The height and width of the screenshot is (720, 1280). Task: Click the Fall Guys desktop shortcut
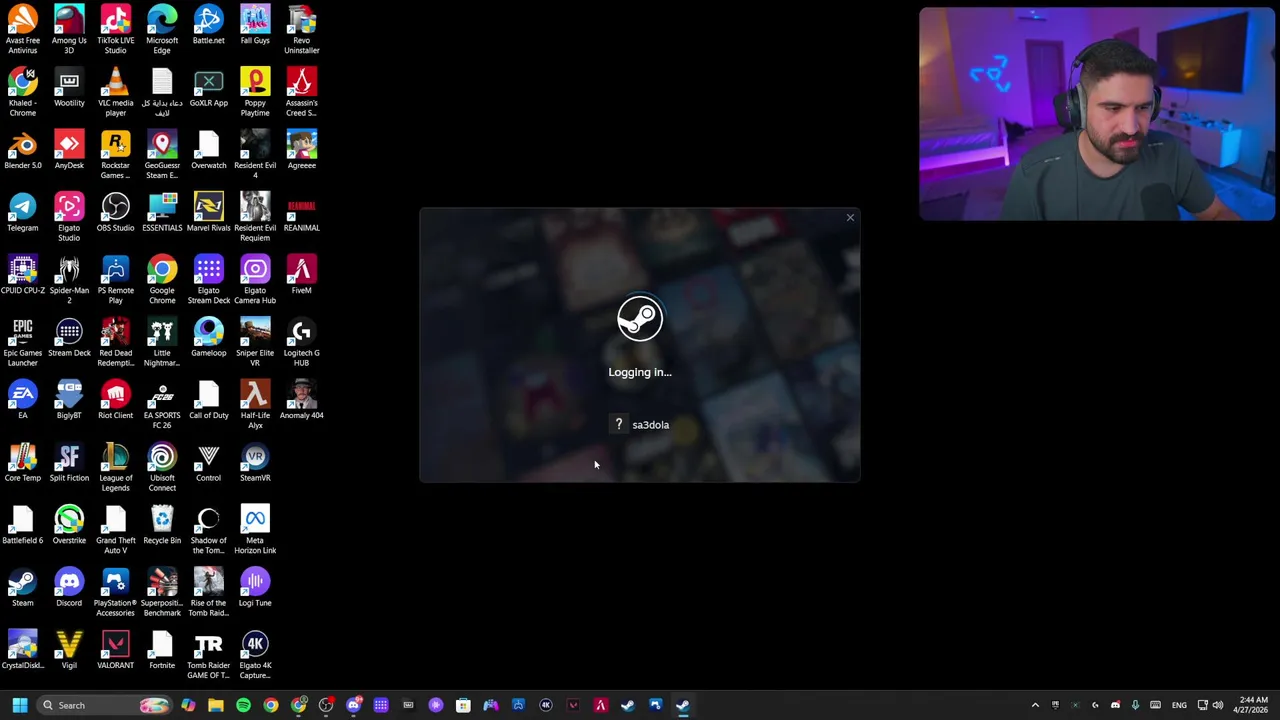coord(255,25)
